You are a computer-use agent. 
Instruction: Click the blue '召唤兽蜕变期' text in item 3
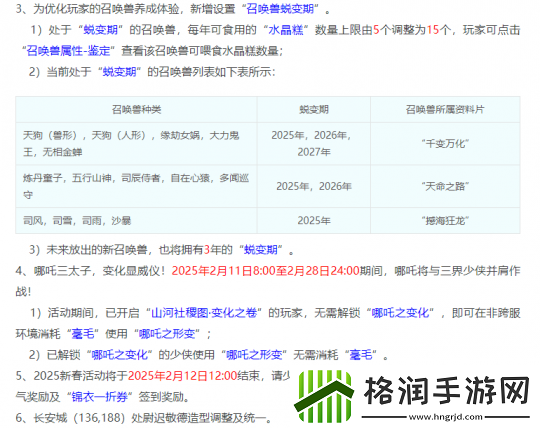pyautogui.click(x=280, y=9)
